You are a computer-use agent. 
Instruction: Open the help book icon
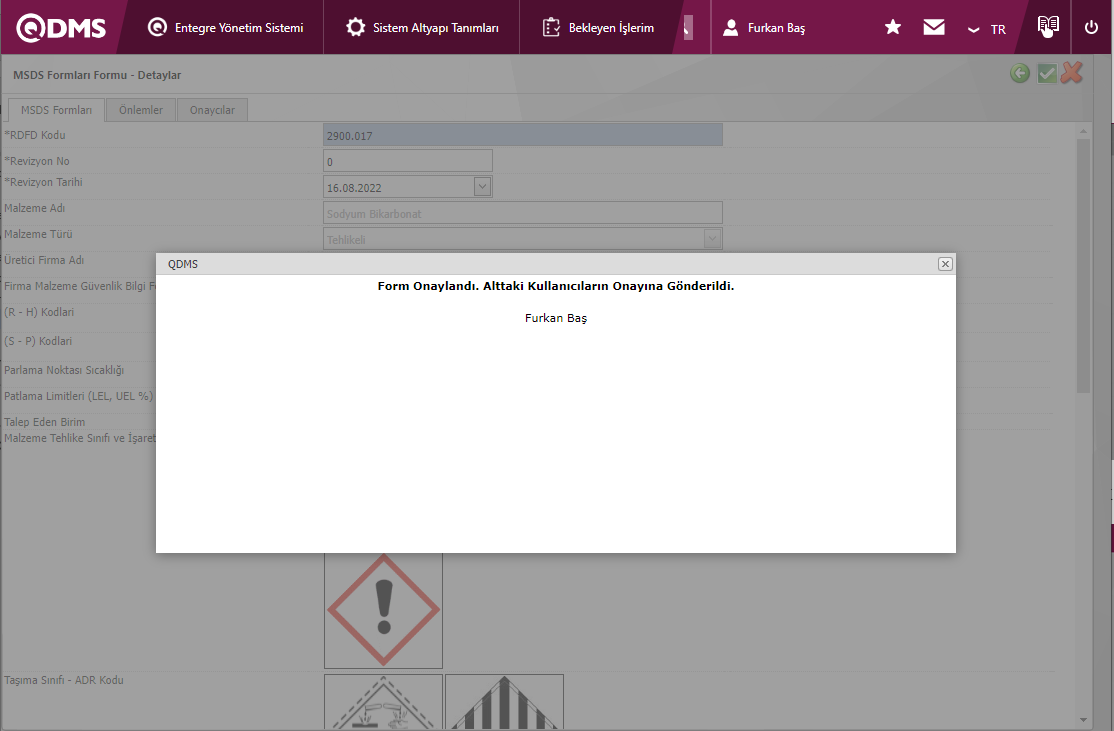(x=1048, y=26)
